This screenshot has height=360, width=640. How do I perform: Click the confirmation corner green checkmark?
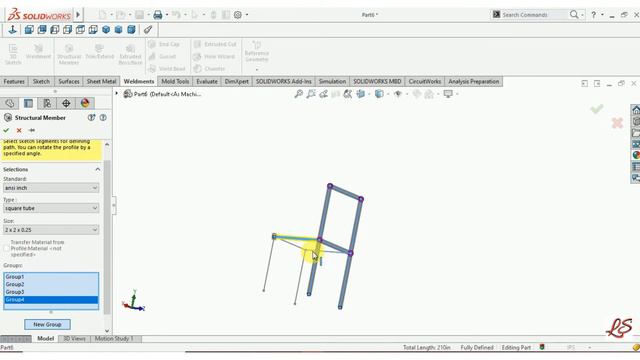coord(596,109)
